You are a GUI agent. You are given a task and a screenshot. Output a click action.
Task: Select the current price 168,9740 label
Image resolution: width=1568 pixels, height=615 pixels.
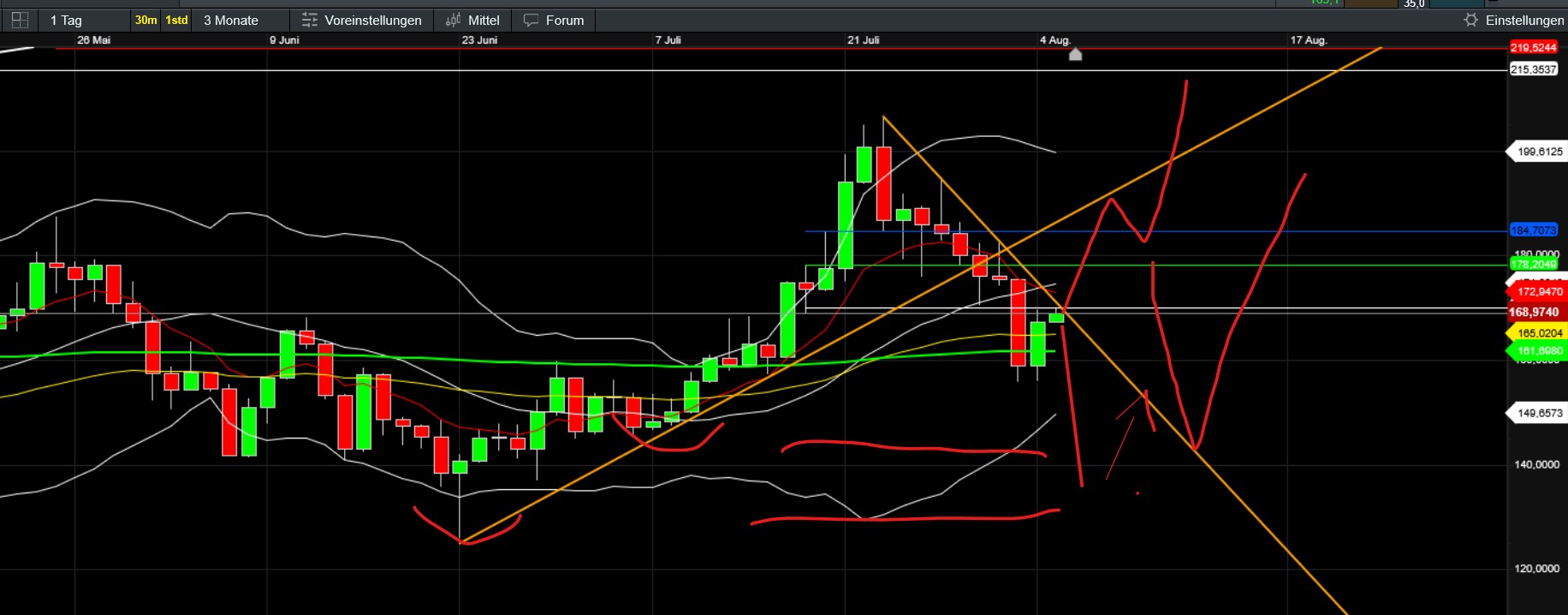[x=1535, y=313]
